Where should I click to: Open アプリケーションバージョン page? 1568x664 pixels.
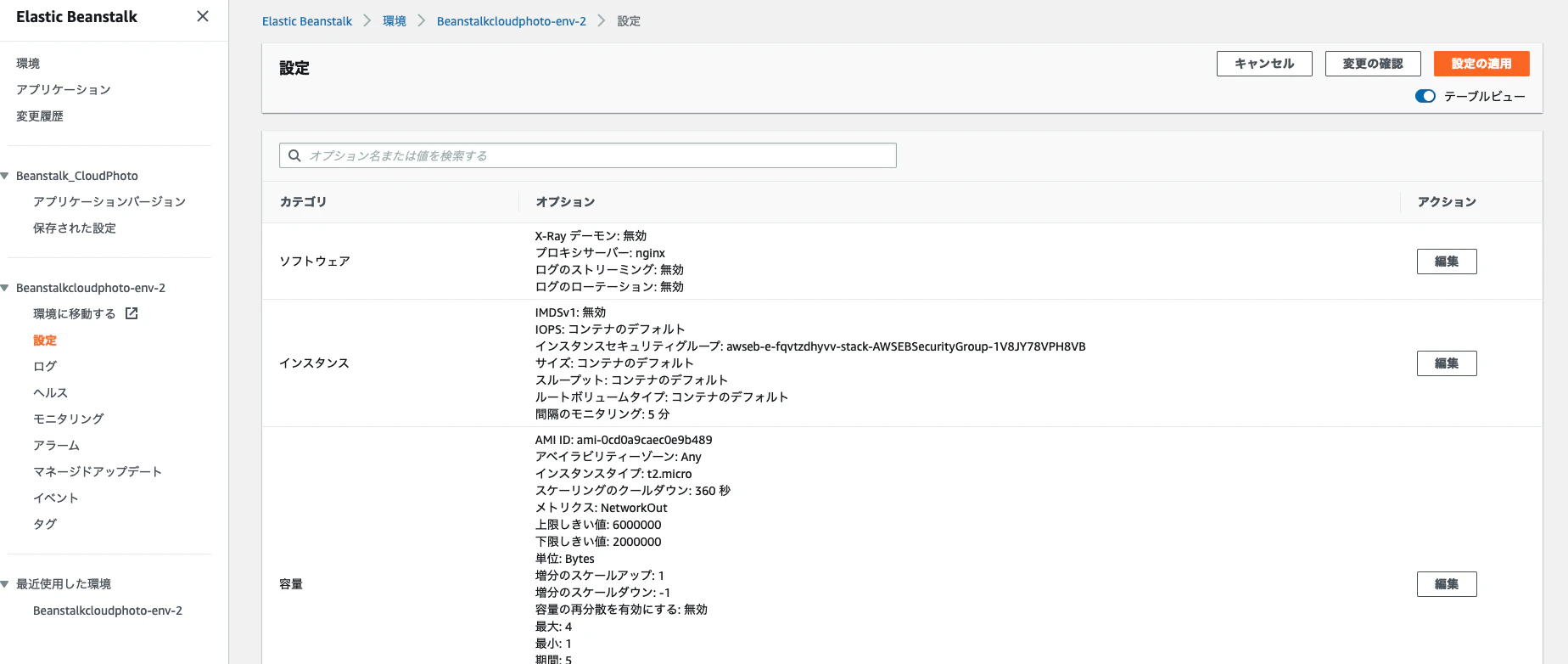click(x=109, y=202)
